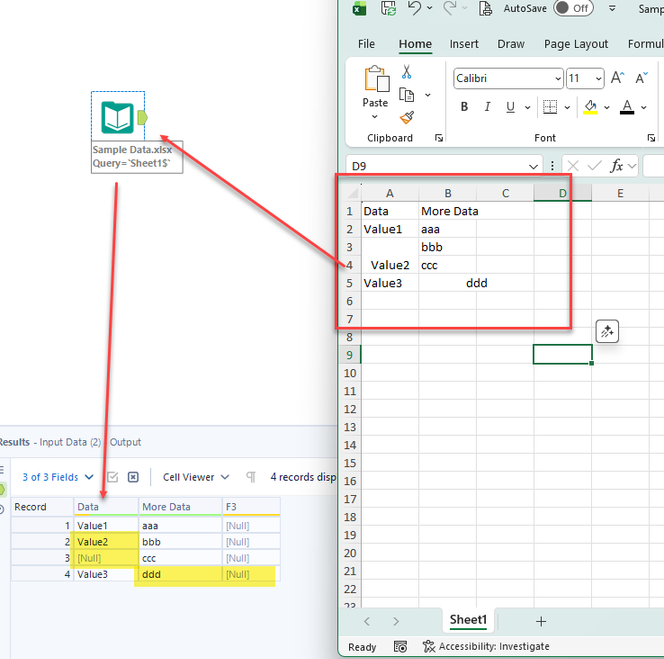This screenshot has width=664, height=659.
Task: Open the Page Layout ribbon tab
Action: click(576, 44)
